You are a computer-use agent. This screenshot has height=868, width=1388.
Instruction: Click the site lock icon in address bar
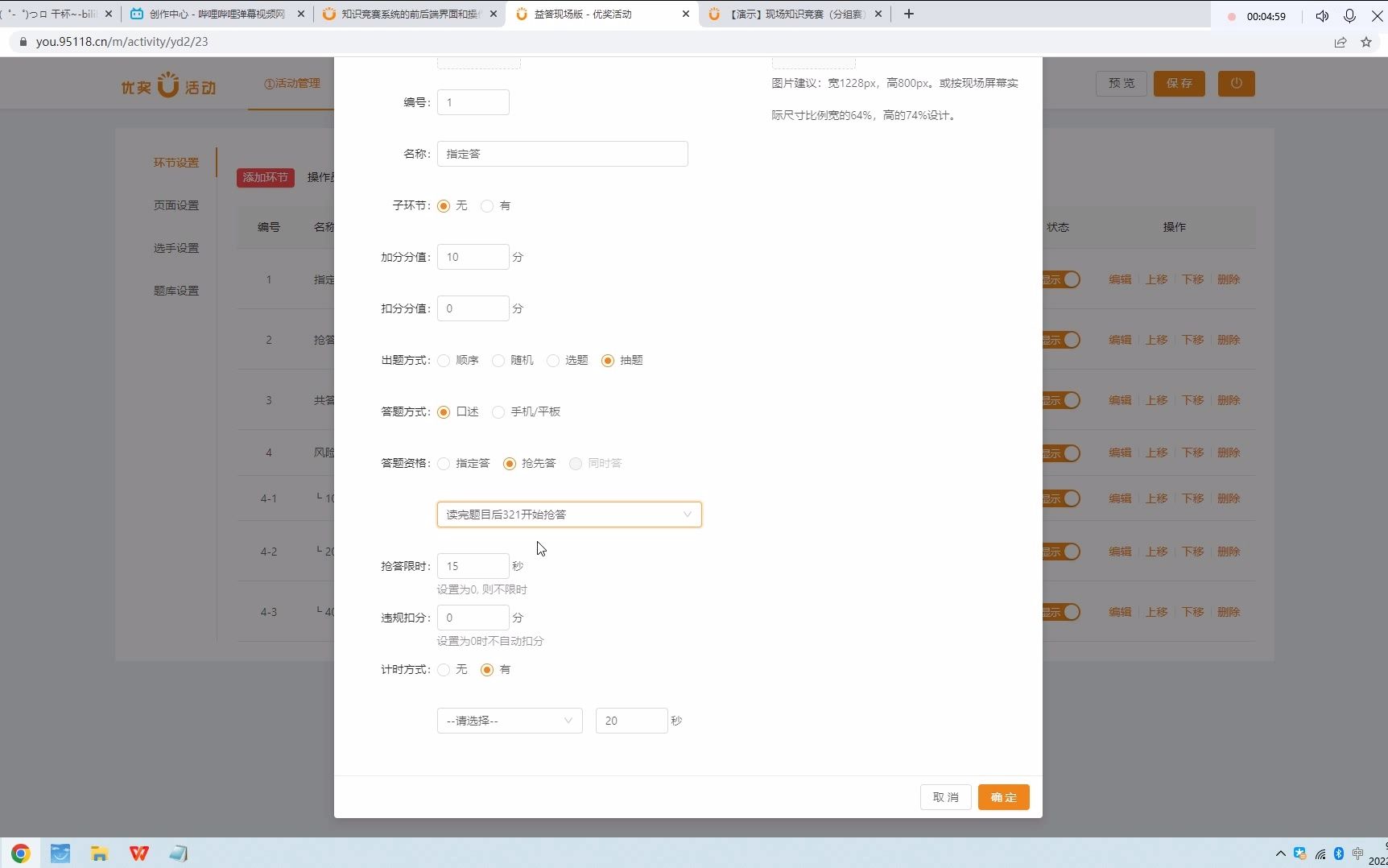23,42
